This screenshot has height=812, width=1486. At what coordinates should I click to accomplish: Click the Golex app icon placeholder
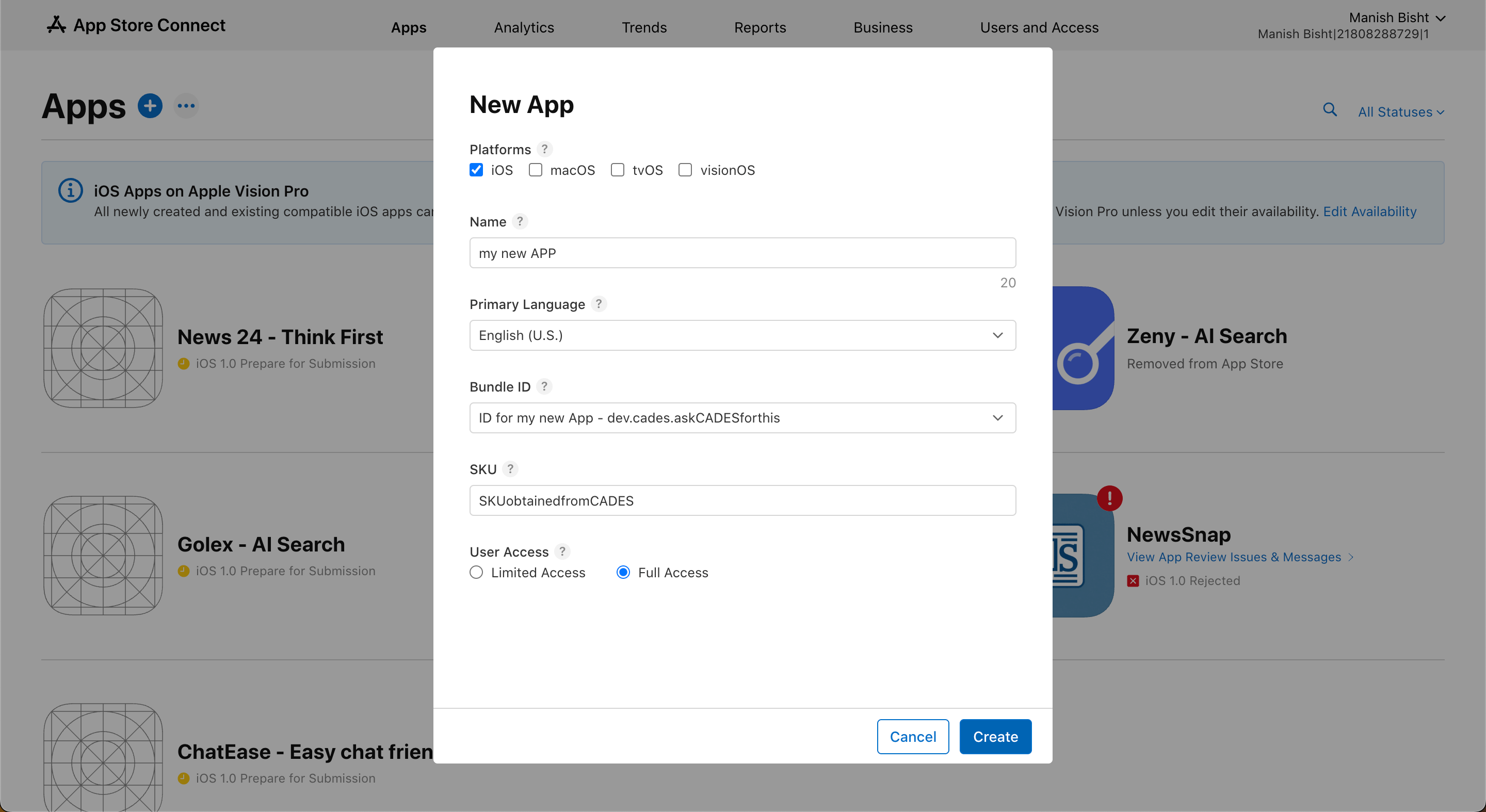point(103,556)
